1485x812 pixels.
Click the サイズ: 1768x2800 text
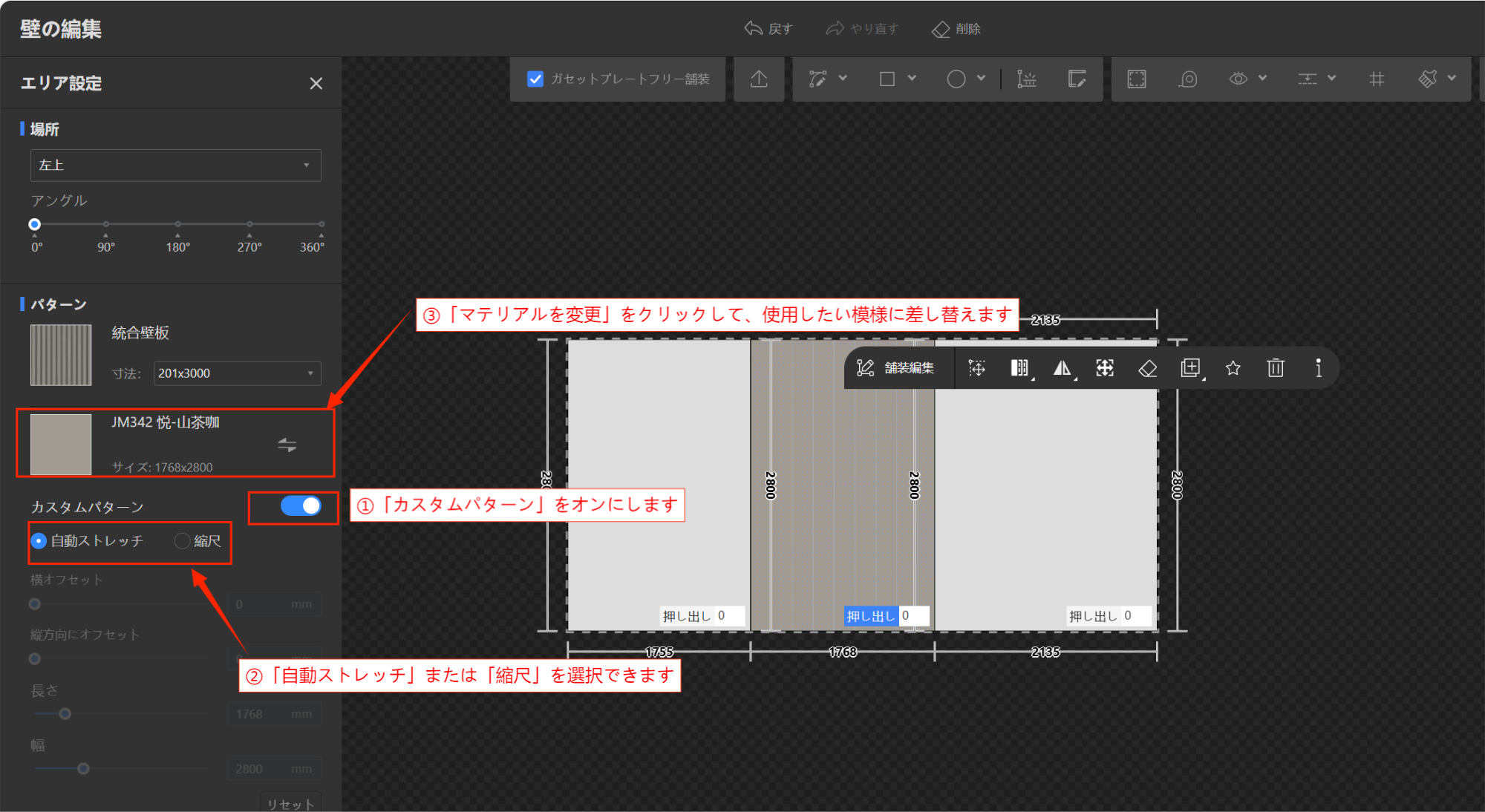click(162, 467)
